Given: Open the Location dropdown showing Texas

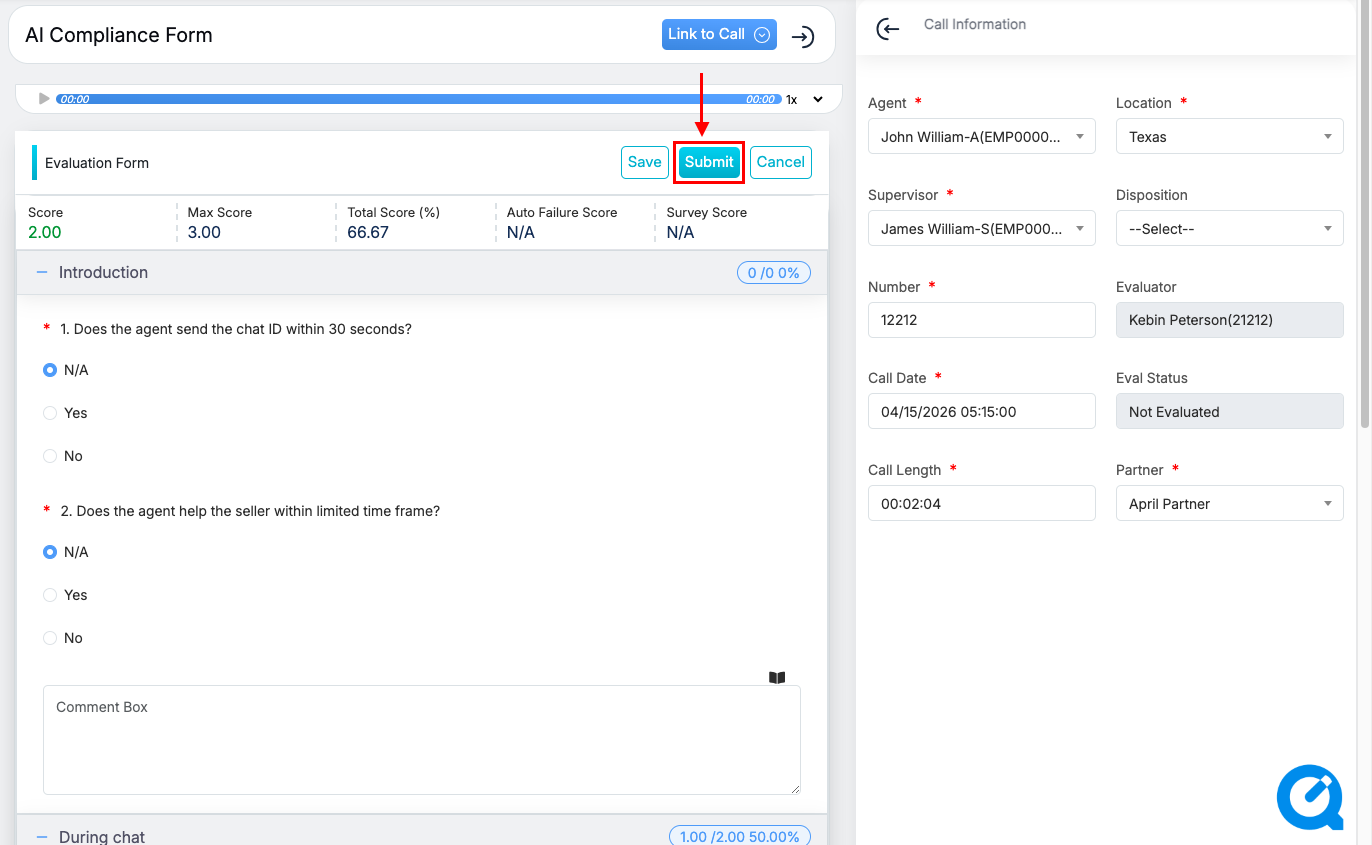Looking at the screenshot, I should pyautogui.click(x=1229, y=137).
